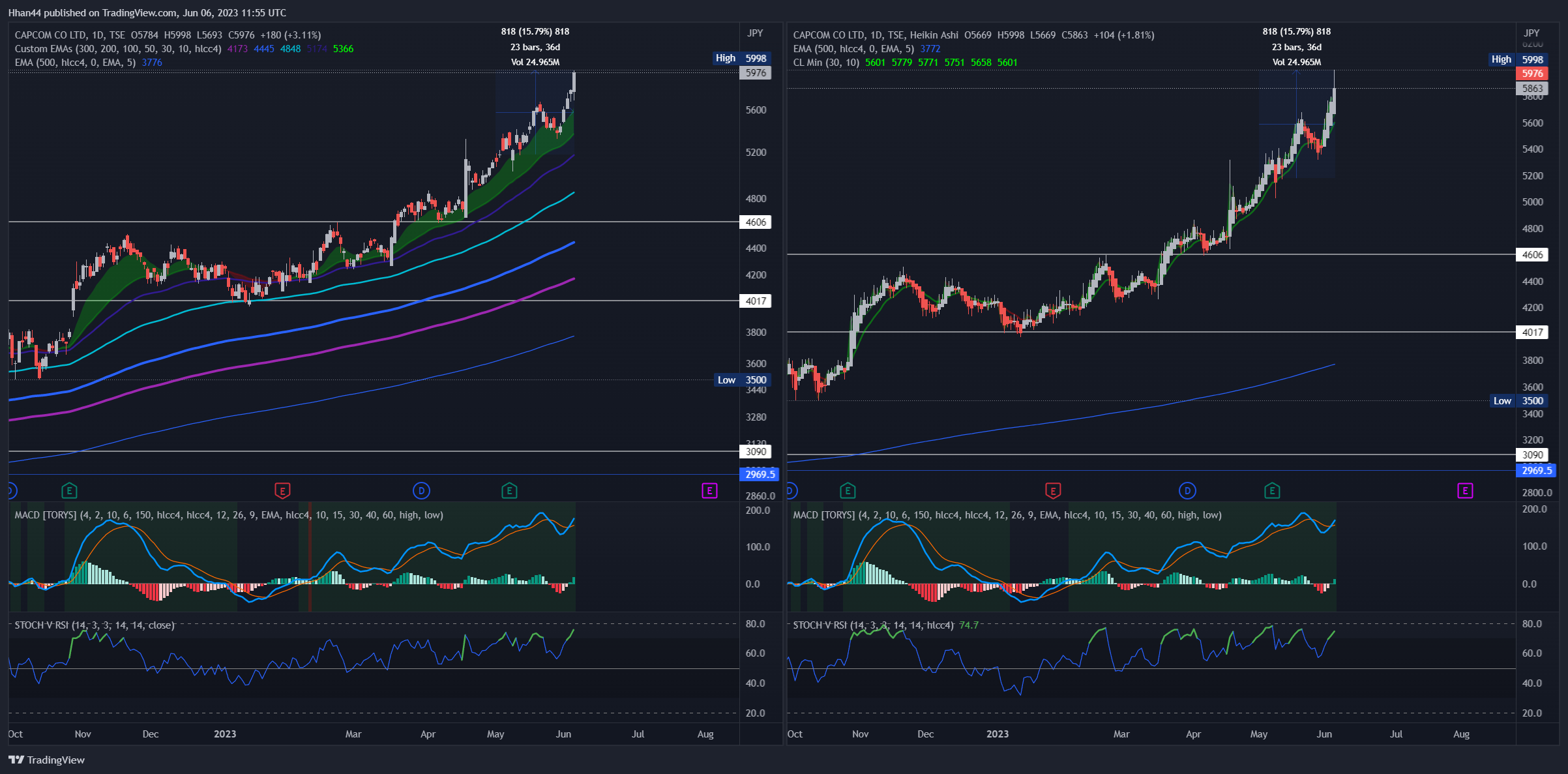Click the High 5998 price label on left chart
This screenshot has width=1568, height=774.
tap(742, 58)
